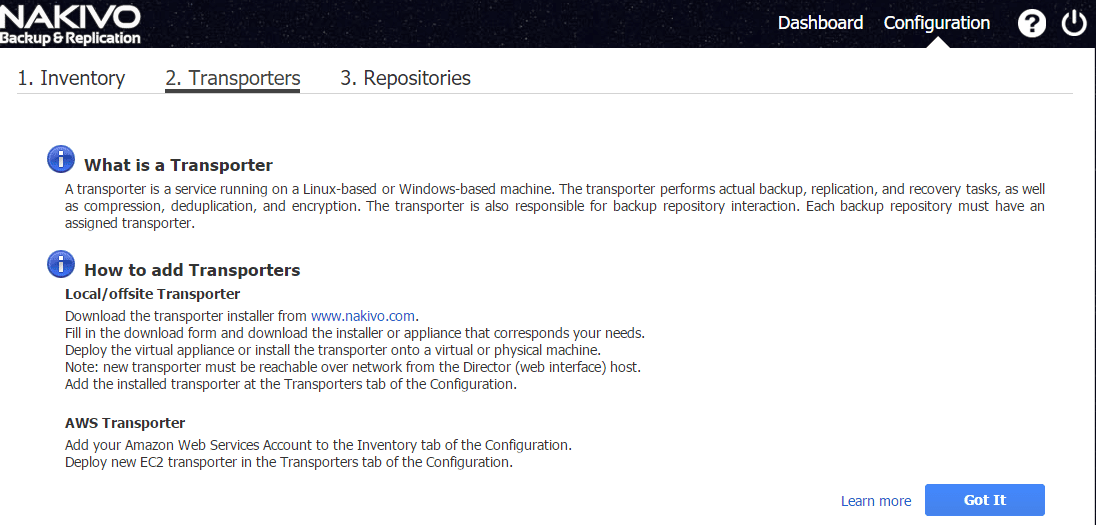Click the How to add Transporters heading
This screenshot has height=525, width=1096.
(192, 270)
